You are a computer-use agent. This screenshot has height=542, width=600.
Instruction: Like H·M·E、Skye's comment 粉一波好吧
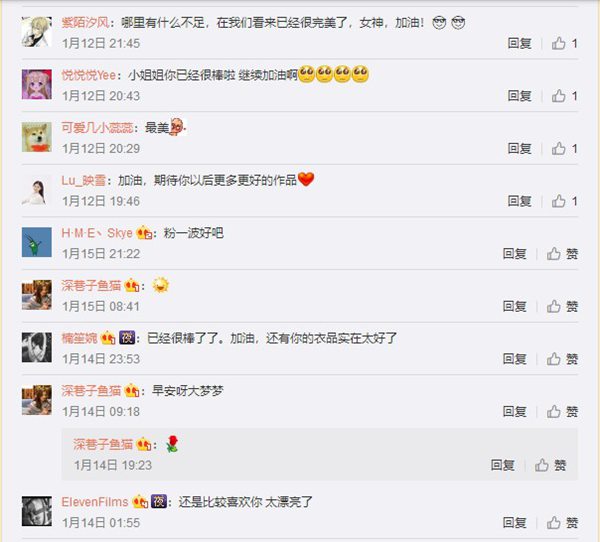562,253
